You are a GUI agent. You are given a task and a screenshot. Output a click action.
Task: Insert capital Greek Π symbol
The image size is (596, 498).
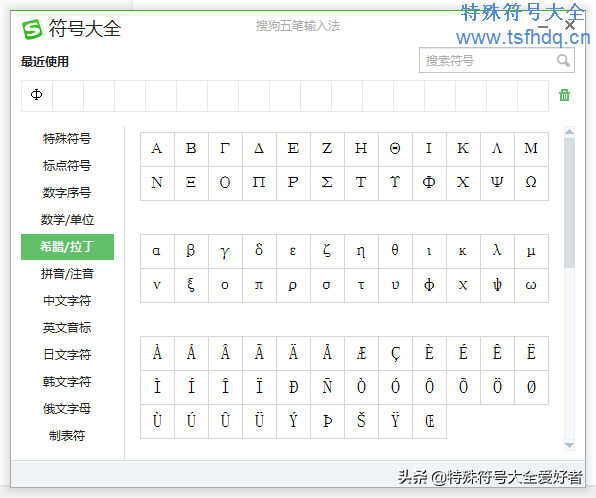pyautogui.click(x=259, y=183)
